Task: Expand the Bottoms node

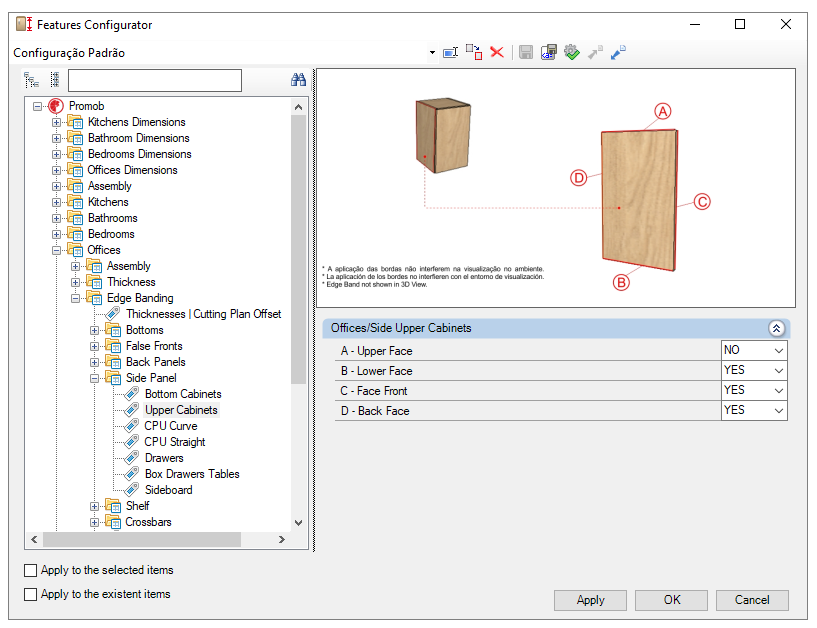Action: click(94, 330)
